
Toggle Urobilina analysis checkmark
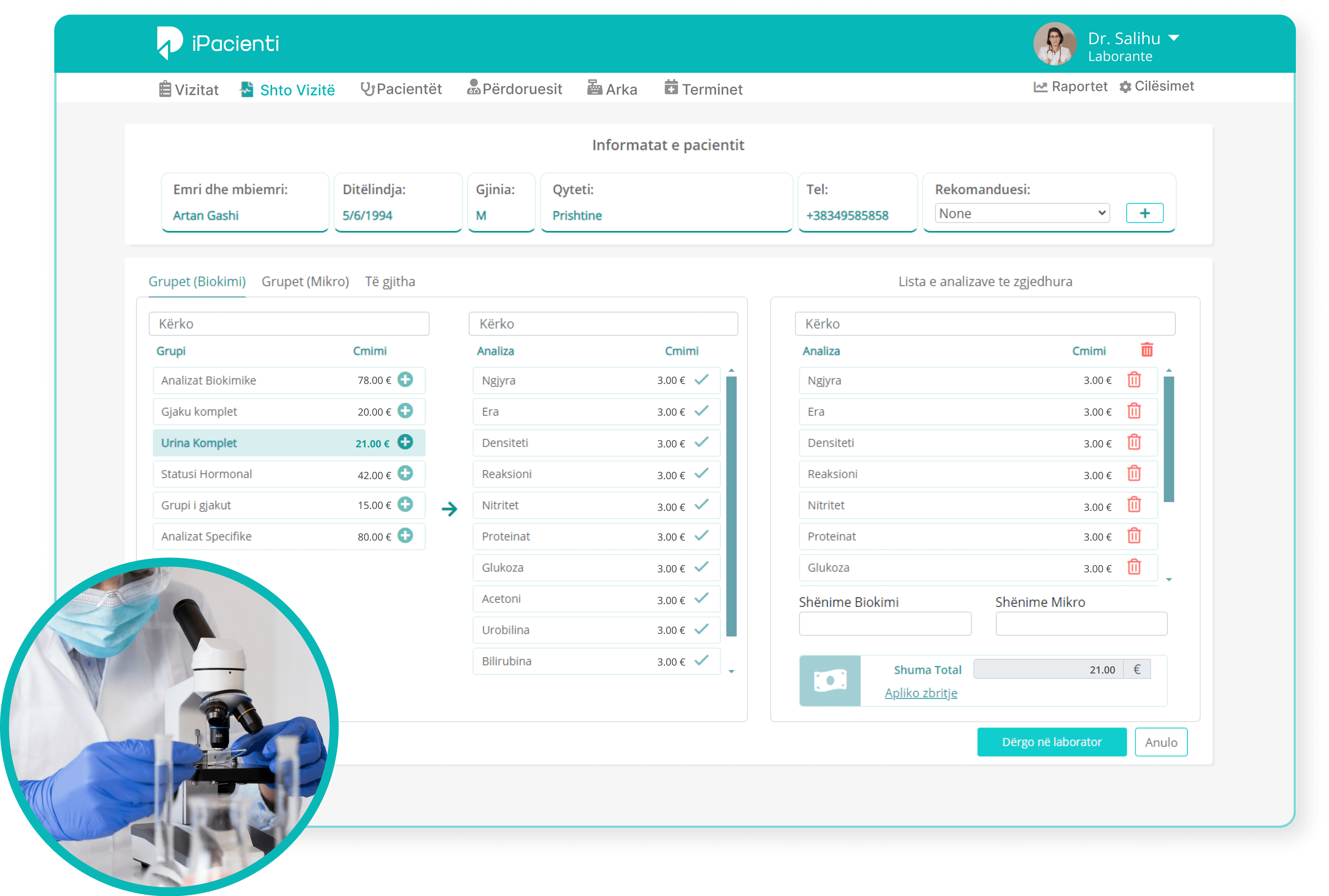point(702,629)
